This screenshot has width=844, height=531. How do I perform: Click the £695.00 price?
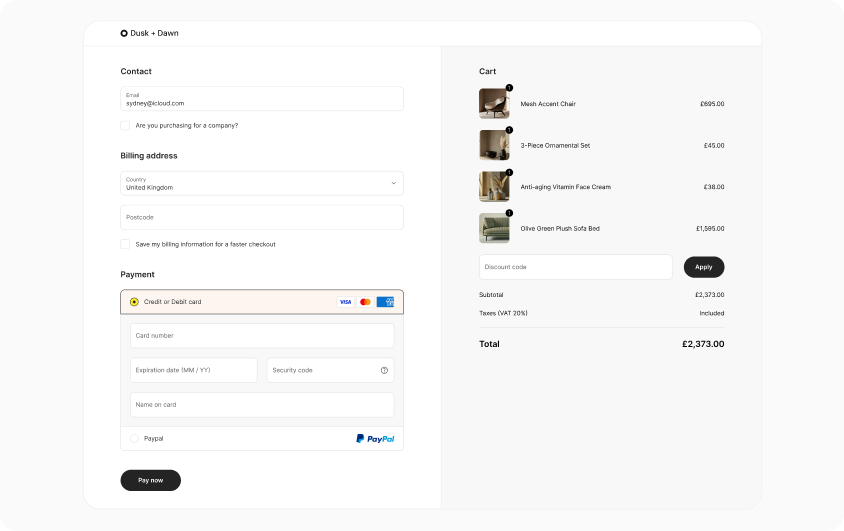pyautogui.click(x=712, y=104)
